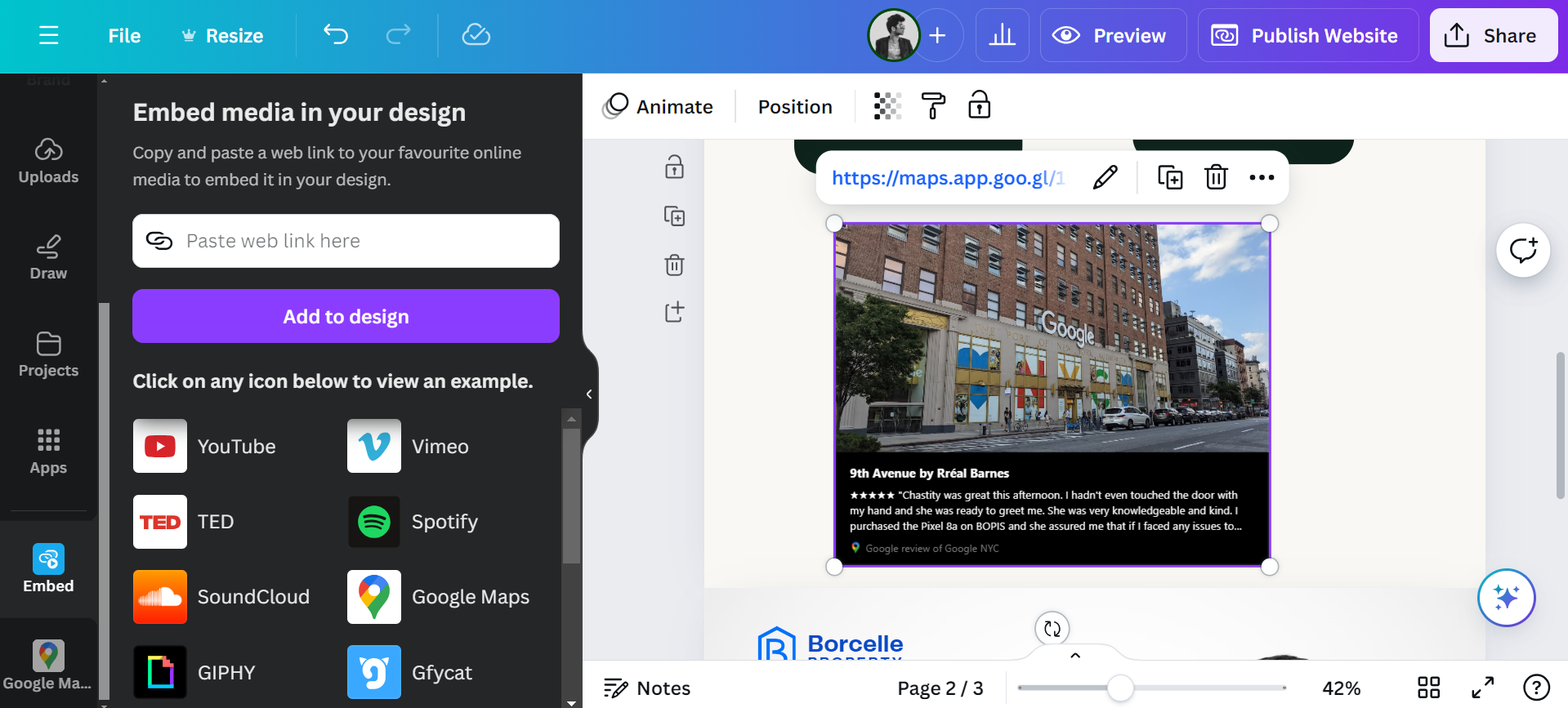The height and width of the screenshot is (708, 1568).
Task: Open grid view of pages
Action: pyautogui.click(x=1428, y=688)
